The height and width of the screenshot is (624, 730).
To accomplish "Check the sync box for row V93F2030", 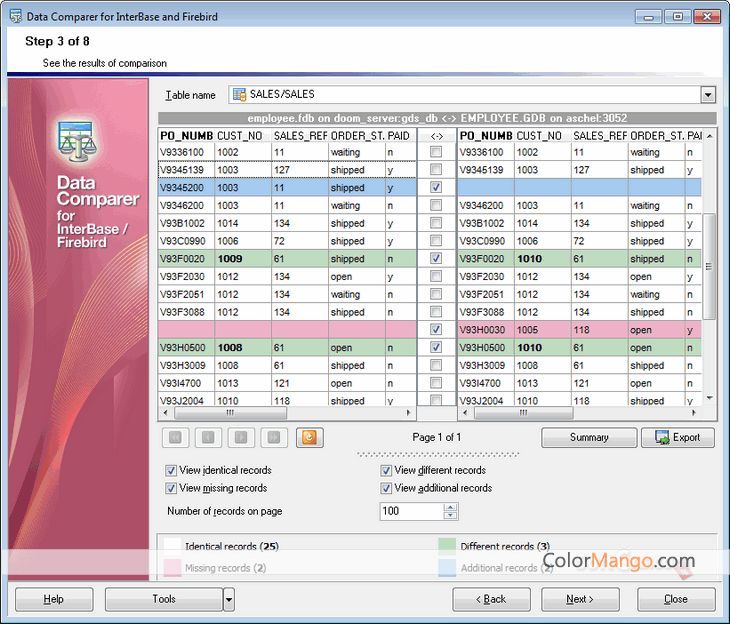I will [436, 276].
